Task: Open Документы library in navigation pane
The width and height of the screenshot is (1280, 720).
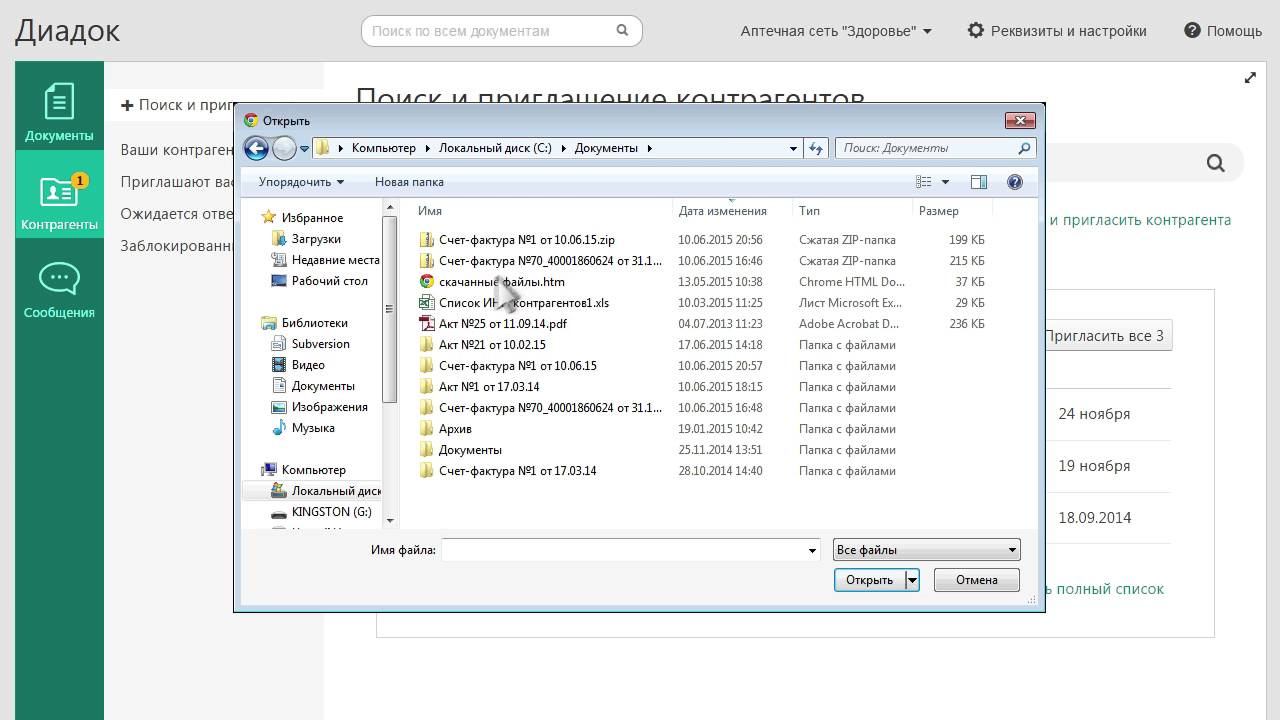Action: coord(313,386)
